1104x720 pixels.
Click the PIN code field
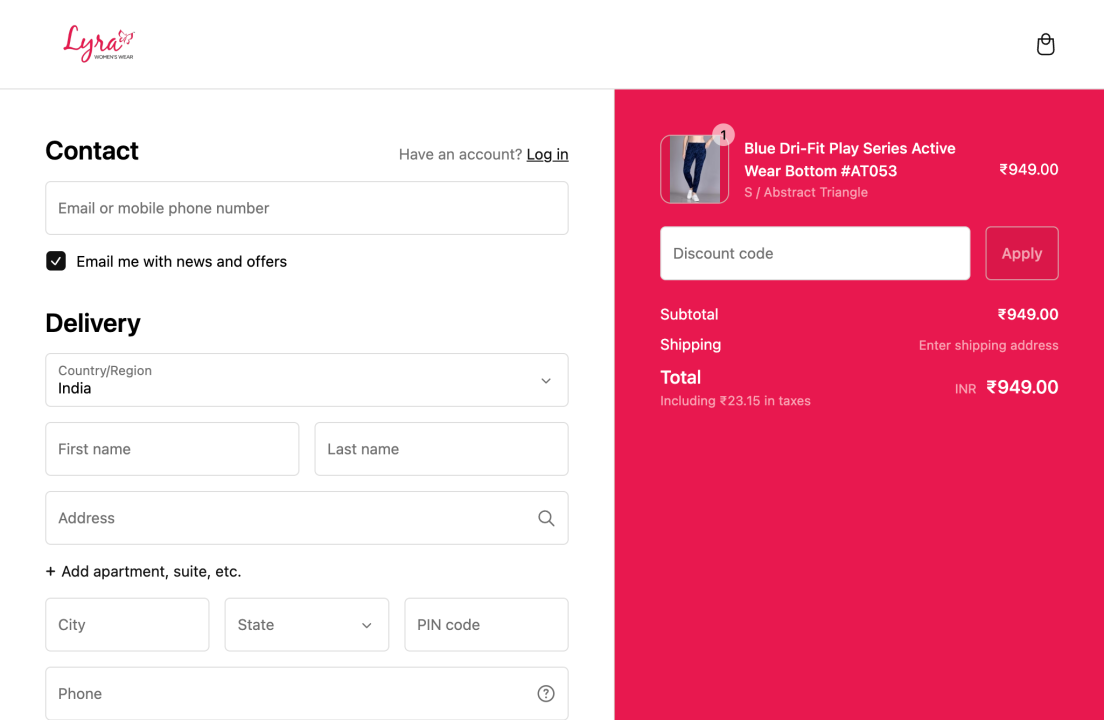click(486, 625)
